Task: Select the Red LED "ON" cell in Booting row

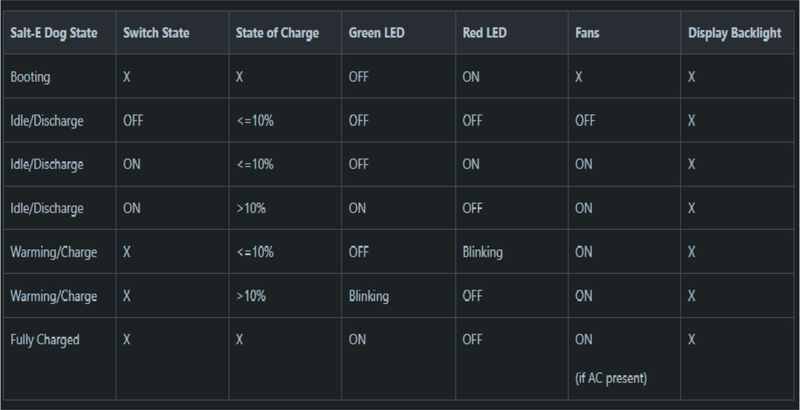Action: 472,76
